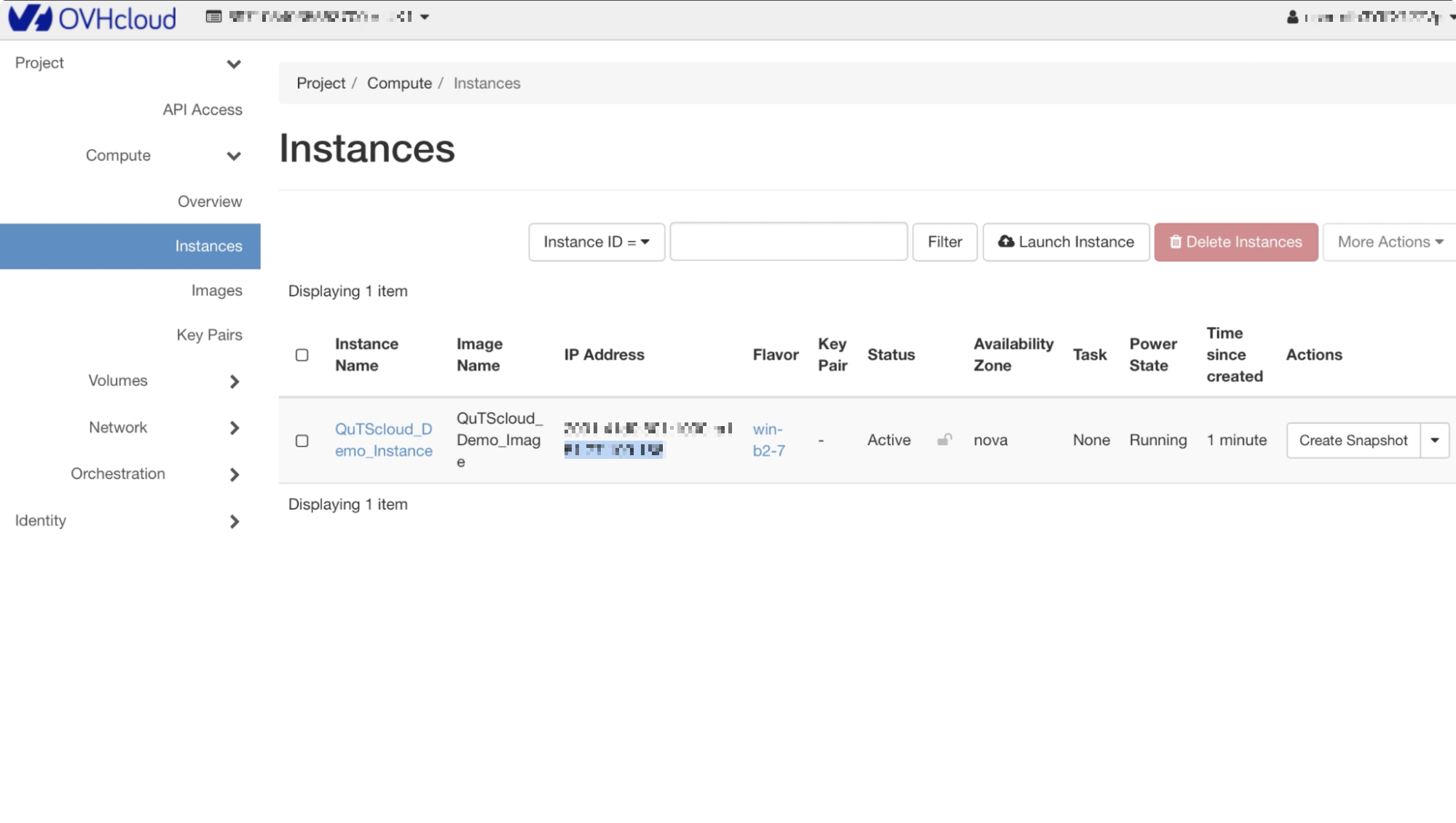Expand the Orchestration chevron arrow
The width and height of the screenshot is (1456, 823).
pyautogui.click(x=234, y=475)
